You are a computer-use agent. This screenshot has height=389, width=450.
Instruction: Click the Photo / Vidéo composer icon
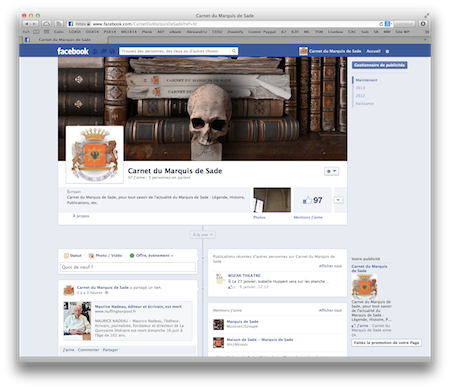pos(91,256)
